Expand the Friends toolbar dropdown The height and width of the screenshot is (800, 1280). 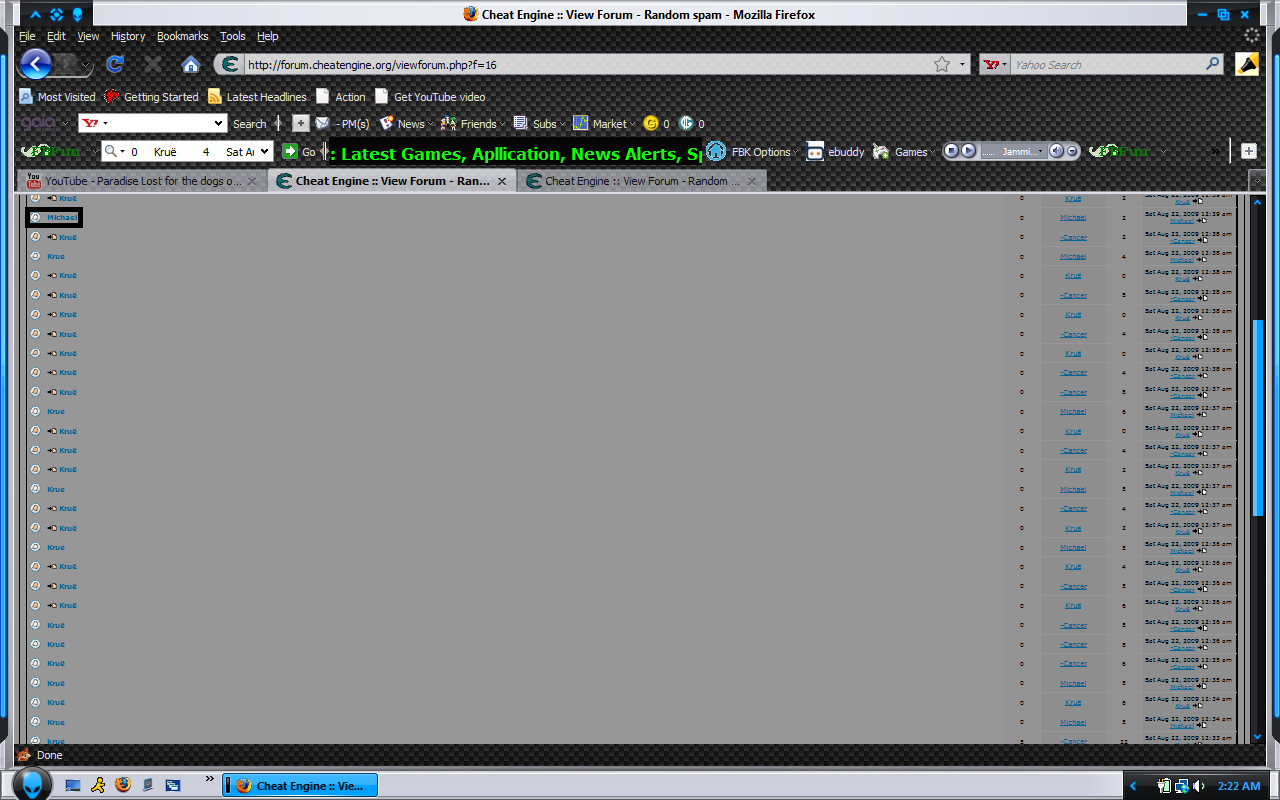[477, 124]
